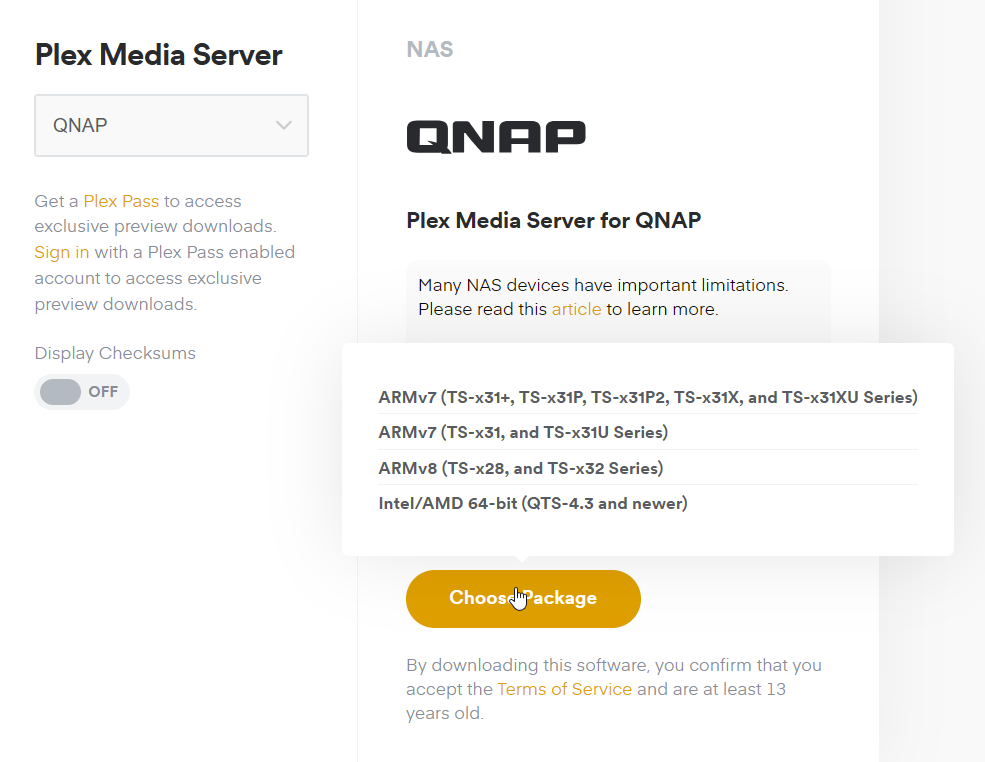985x762 pixels.
Task: Pick Intel/AMD 64-bit (QTS-4.3 and newer)
Action: click(x=532, y=503)
